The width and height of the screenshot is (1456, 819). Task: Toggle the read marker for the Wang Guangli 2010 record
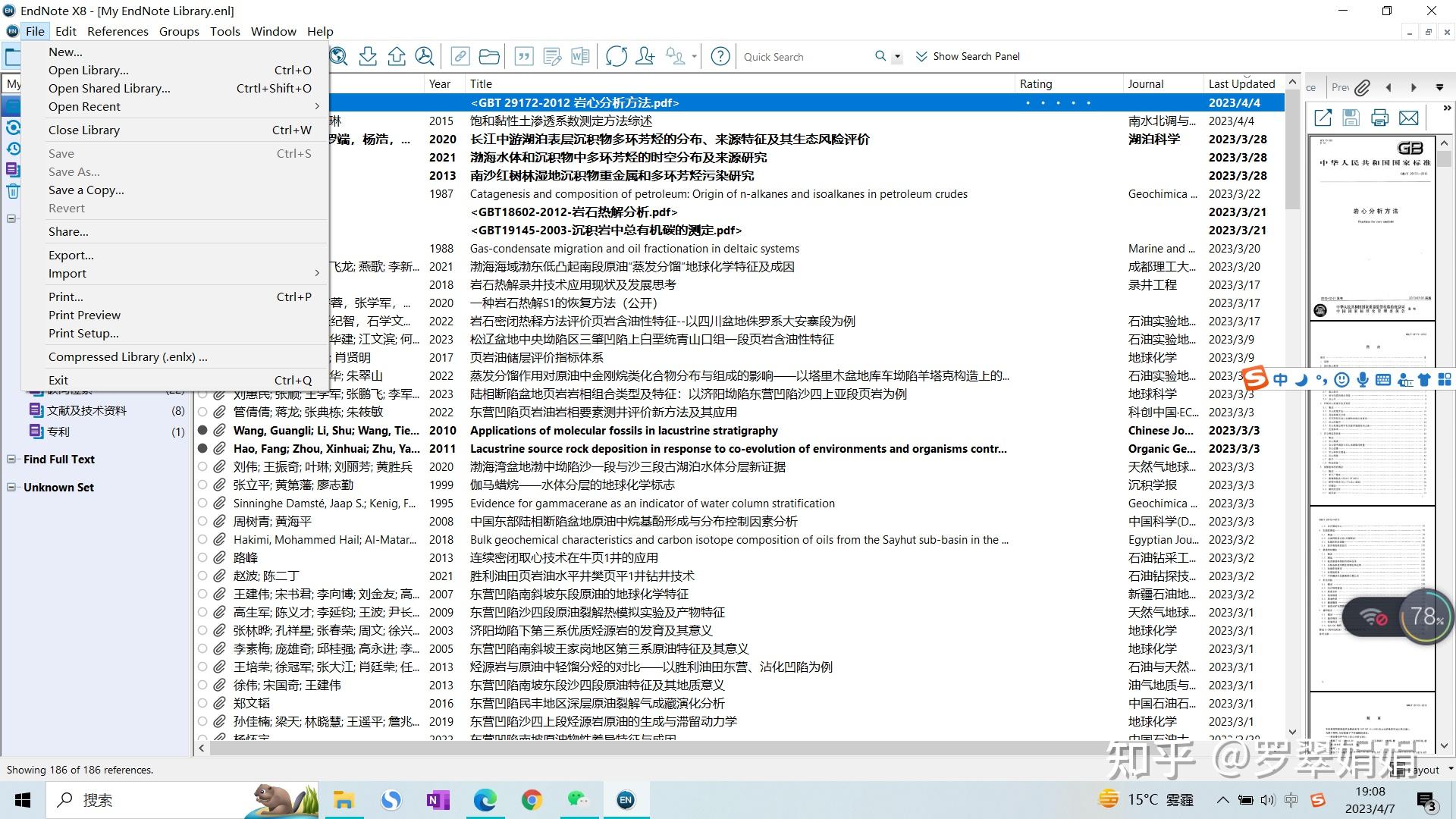[x=202, y=431]
